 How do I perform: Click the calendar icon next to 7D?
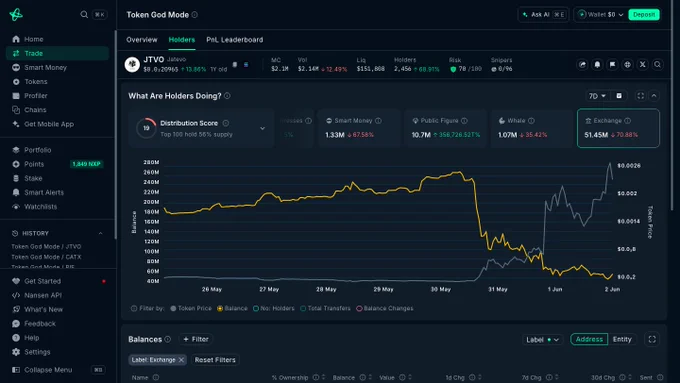tap(619, 96)
